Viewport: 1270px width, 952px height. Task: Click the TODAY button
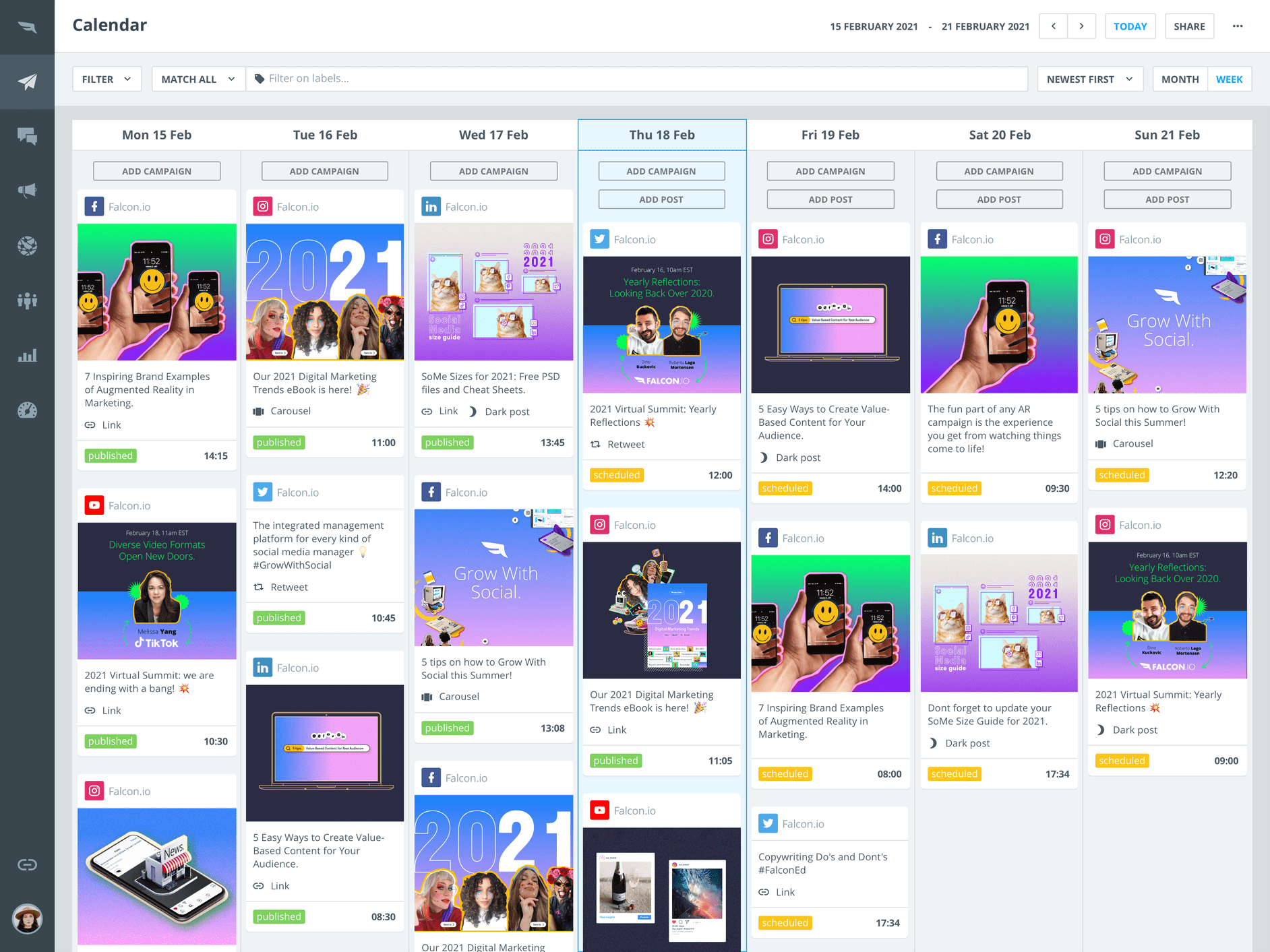click(1130, 26)
